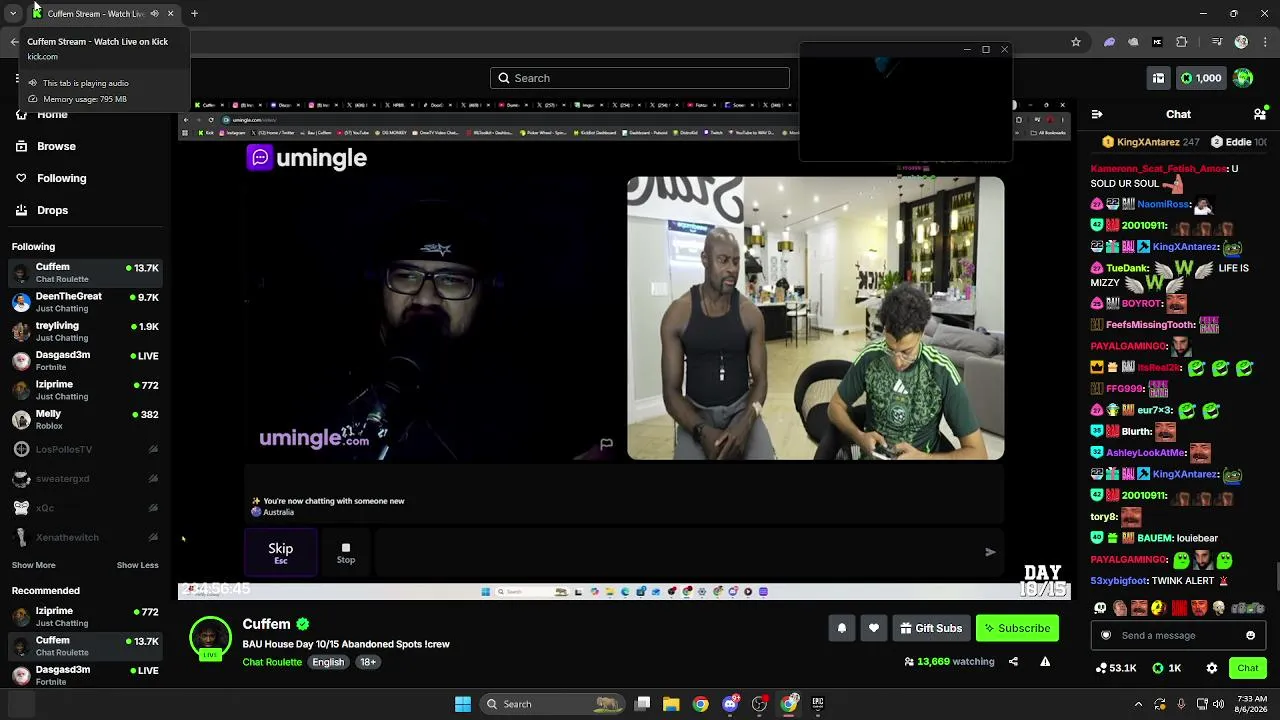Click the AshleyLookAtMe username in chat

[x=1146, y=453]
